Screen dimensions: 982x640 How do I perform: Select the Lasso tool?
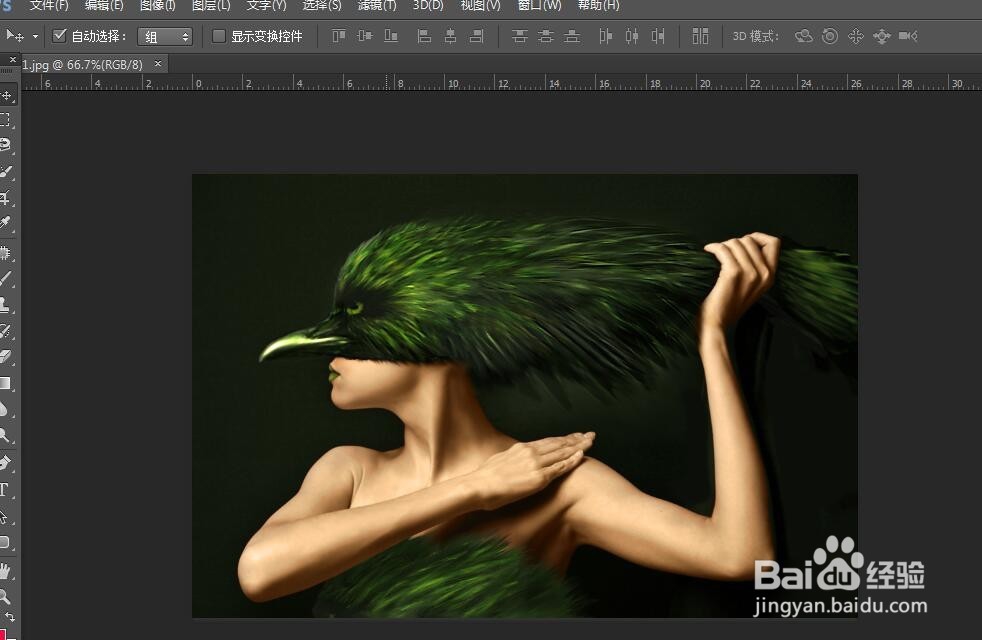[5, 145]
